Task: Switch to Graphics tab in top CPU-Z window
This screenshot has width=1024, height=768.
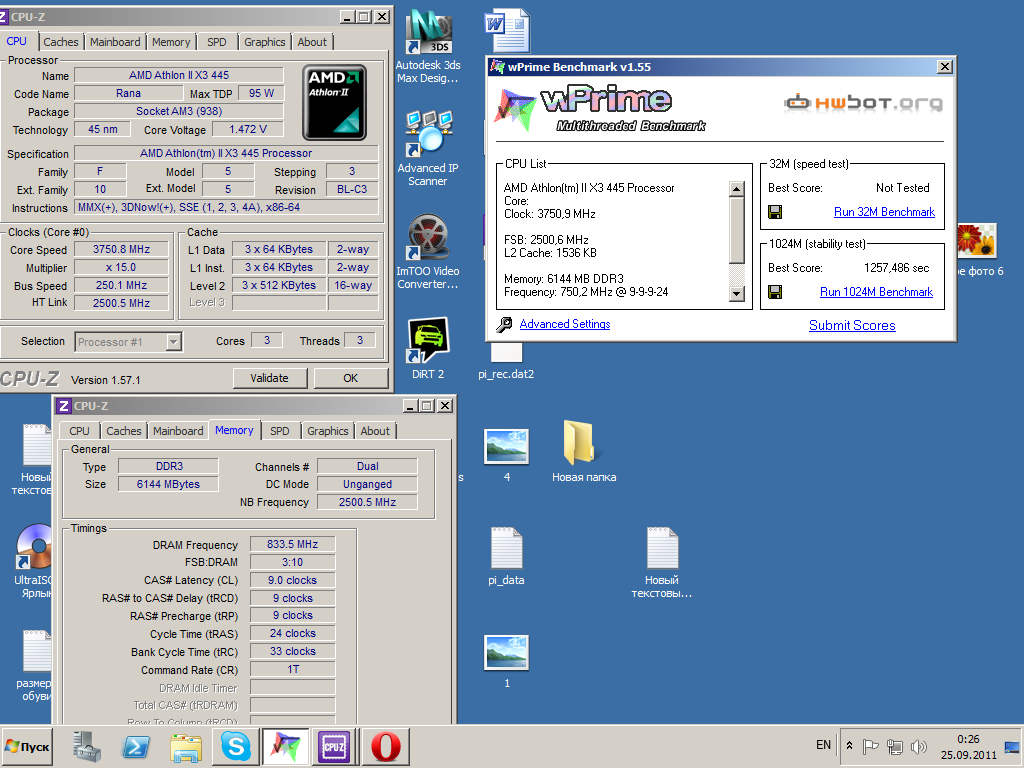Action: [x=264, y=42]
